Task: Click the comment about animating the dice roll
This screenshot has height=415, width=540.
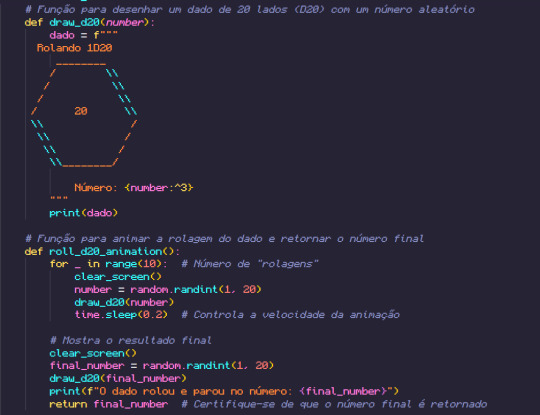Action: pyautogui.click(x=225, y=238)
